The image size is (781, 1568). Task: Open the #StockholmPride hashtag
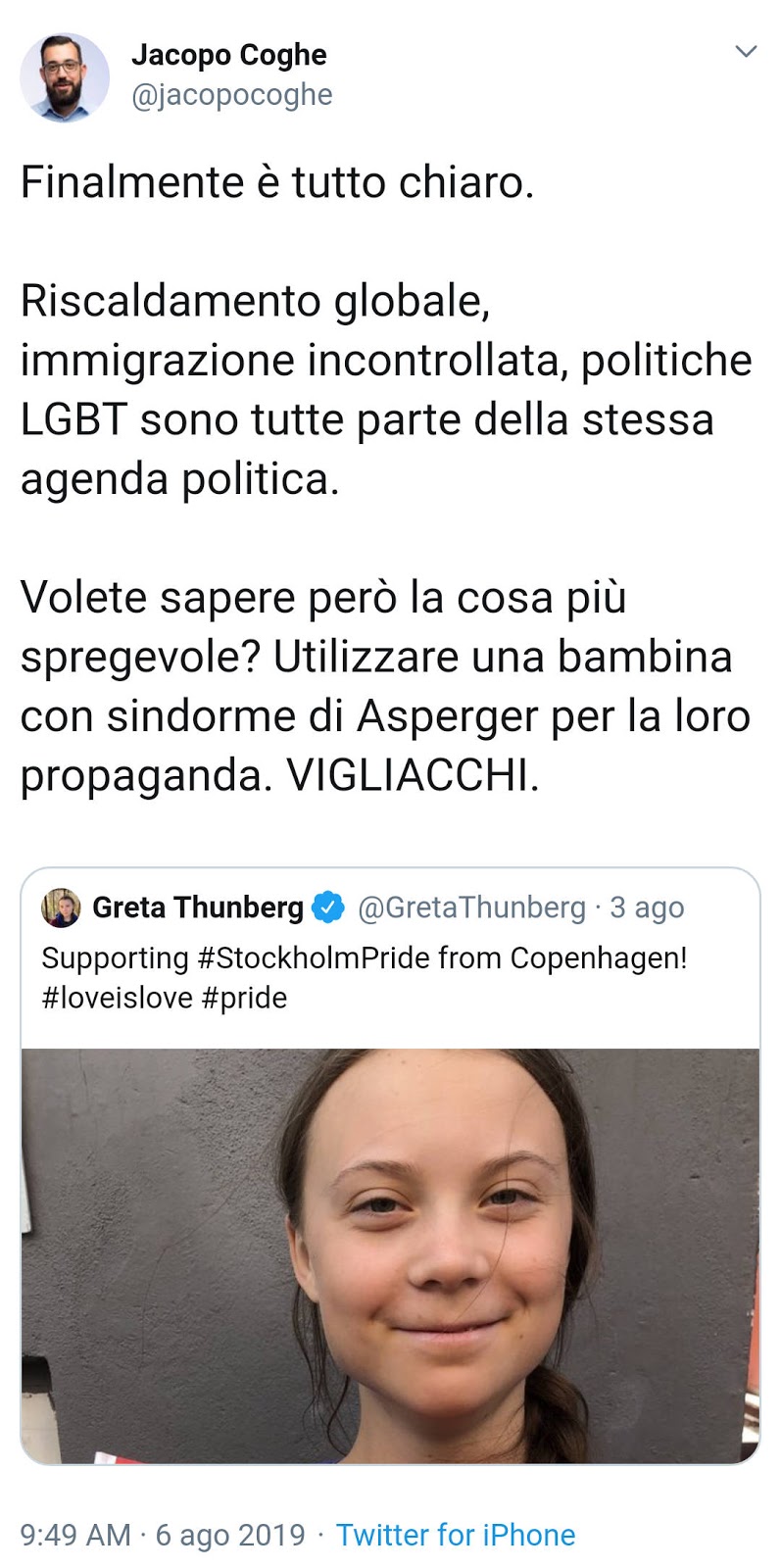(314, 957)
